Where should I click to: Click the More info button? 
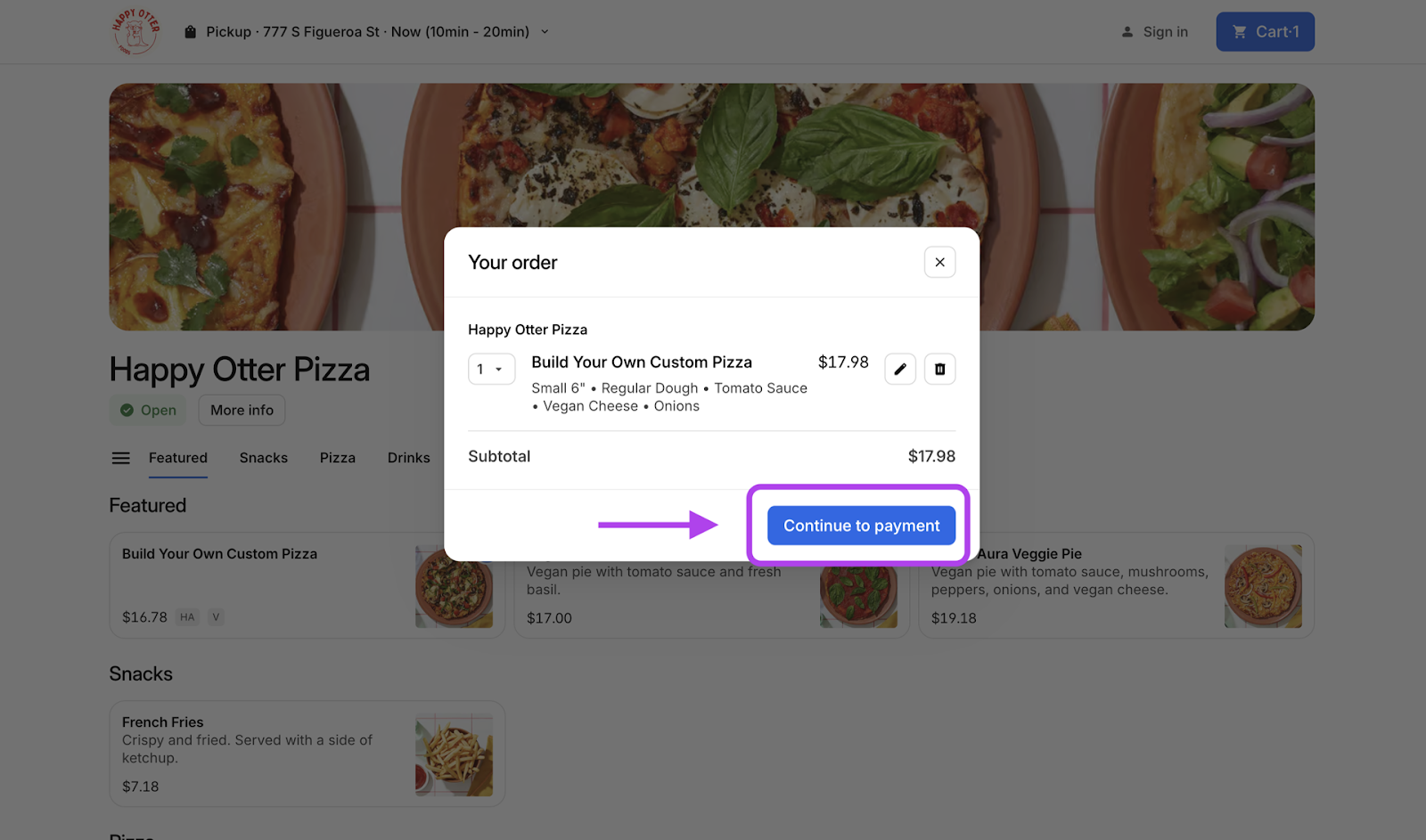point(242,411)
